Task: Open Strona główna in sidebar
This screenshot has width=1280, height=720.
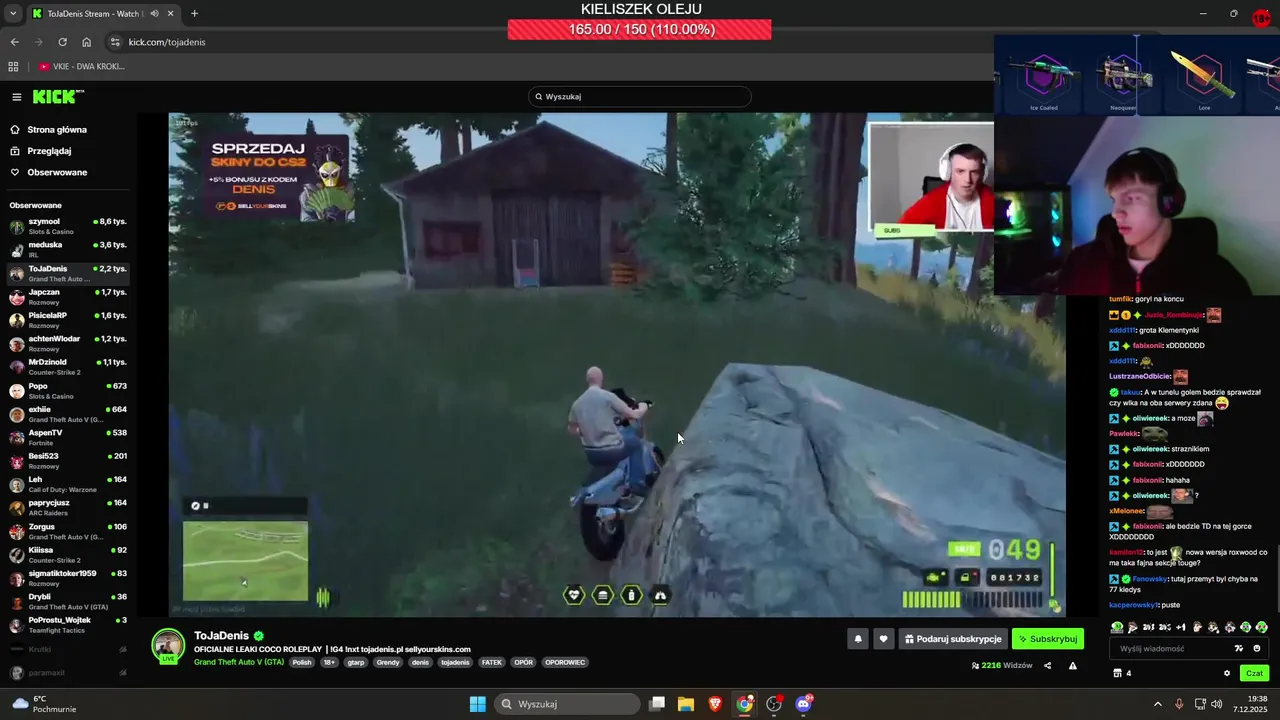Action: point(57,130)
